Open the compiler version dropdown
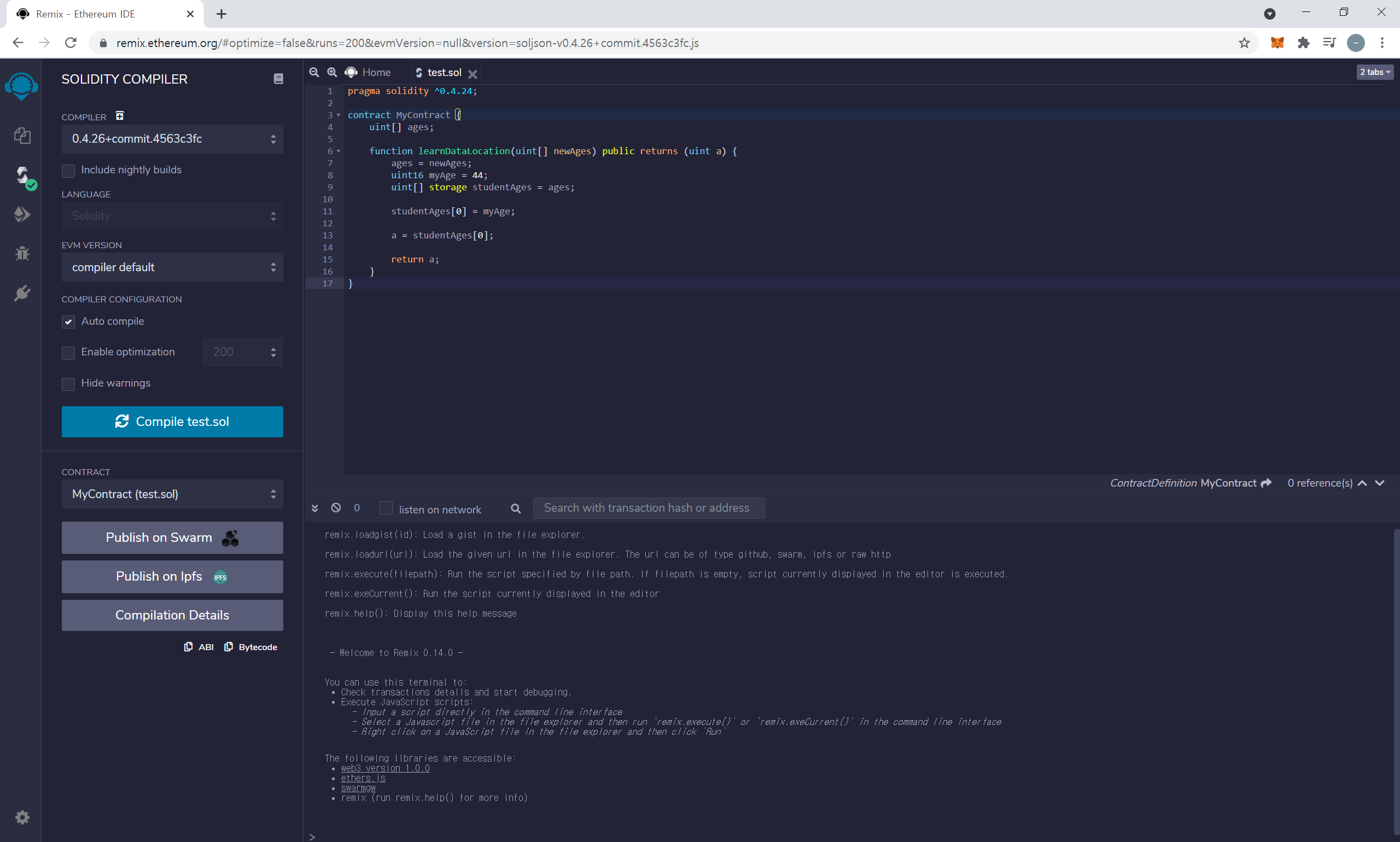 pyautogui.click(x=172, y=139)
